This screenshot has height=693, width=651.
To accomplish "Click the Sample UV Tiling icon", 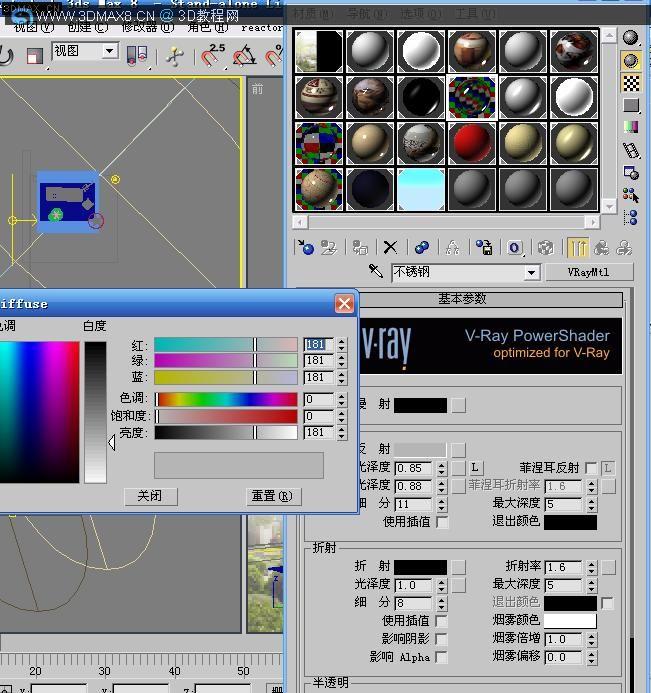I will 631,105.
